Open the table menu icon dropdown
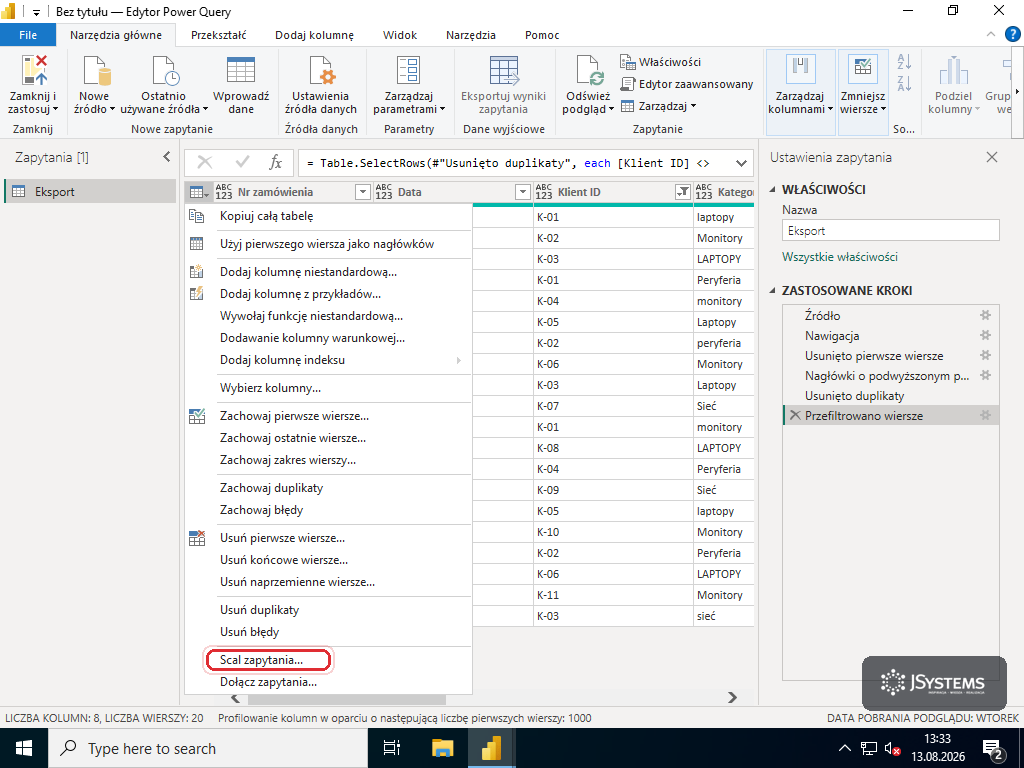The width and height of the screenshot is (1024, 768). [199, 192]
